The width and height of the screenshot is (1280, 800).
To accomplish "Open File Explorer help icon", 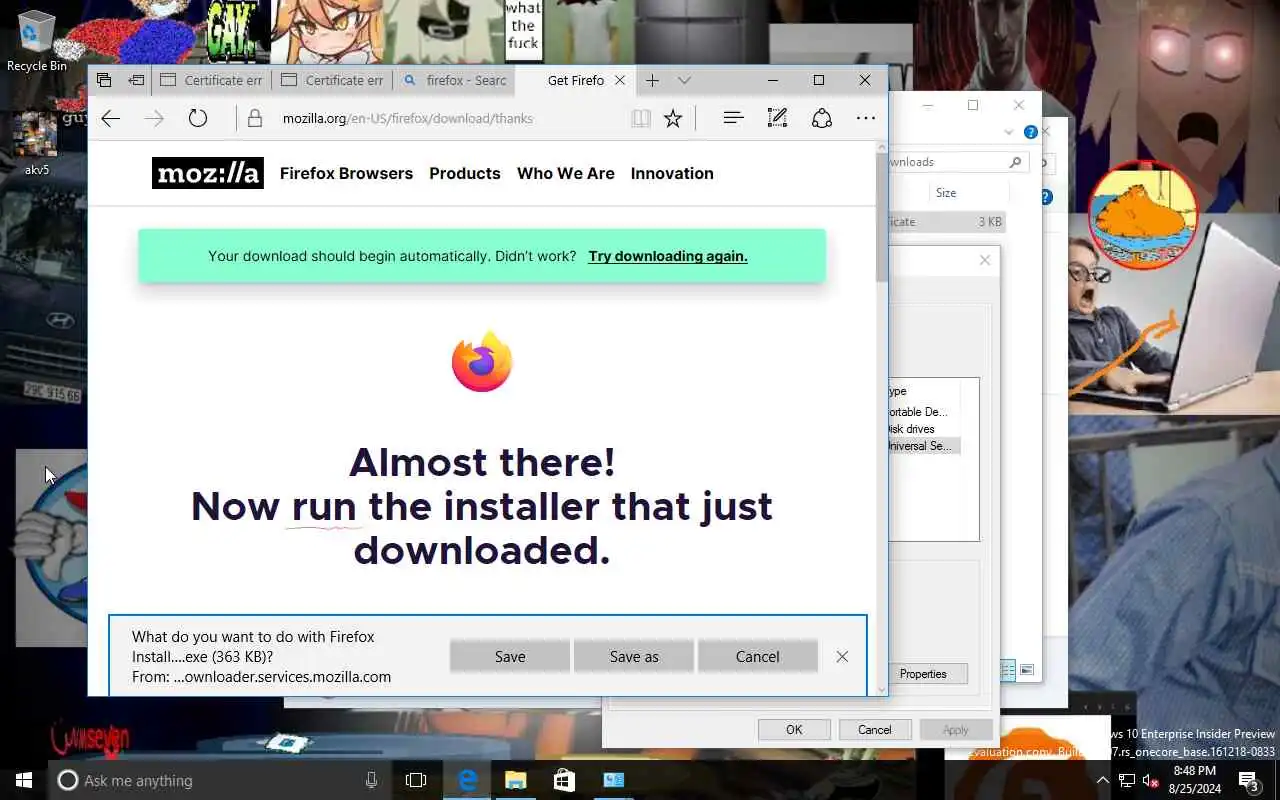I will click(x=1030, y=132).
